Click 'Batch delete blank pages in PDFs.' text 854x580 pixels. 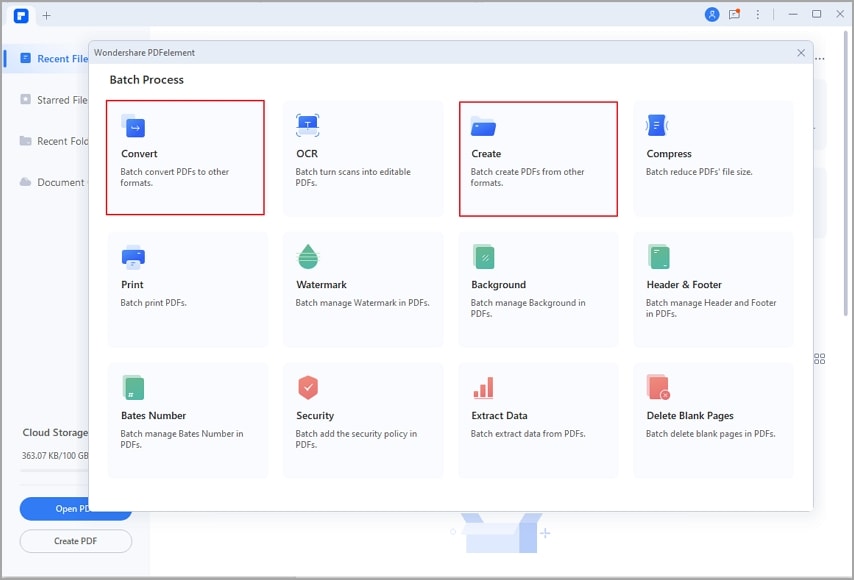click(711, 434)
